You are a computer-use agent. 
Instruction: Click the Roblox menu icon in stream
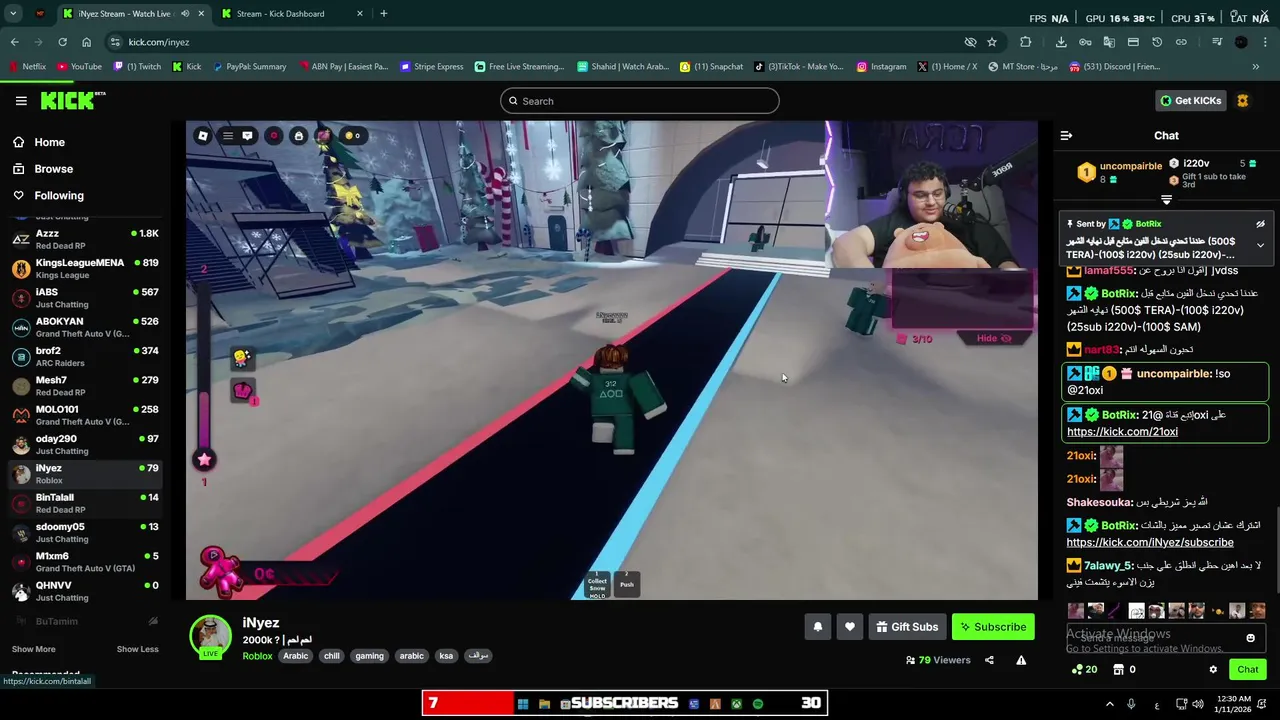pyautogui.click(x=227, y=136)
